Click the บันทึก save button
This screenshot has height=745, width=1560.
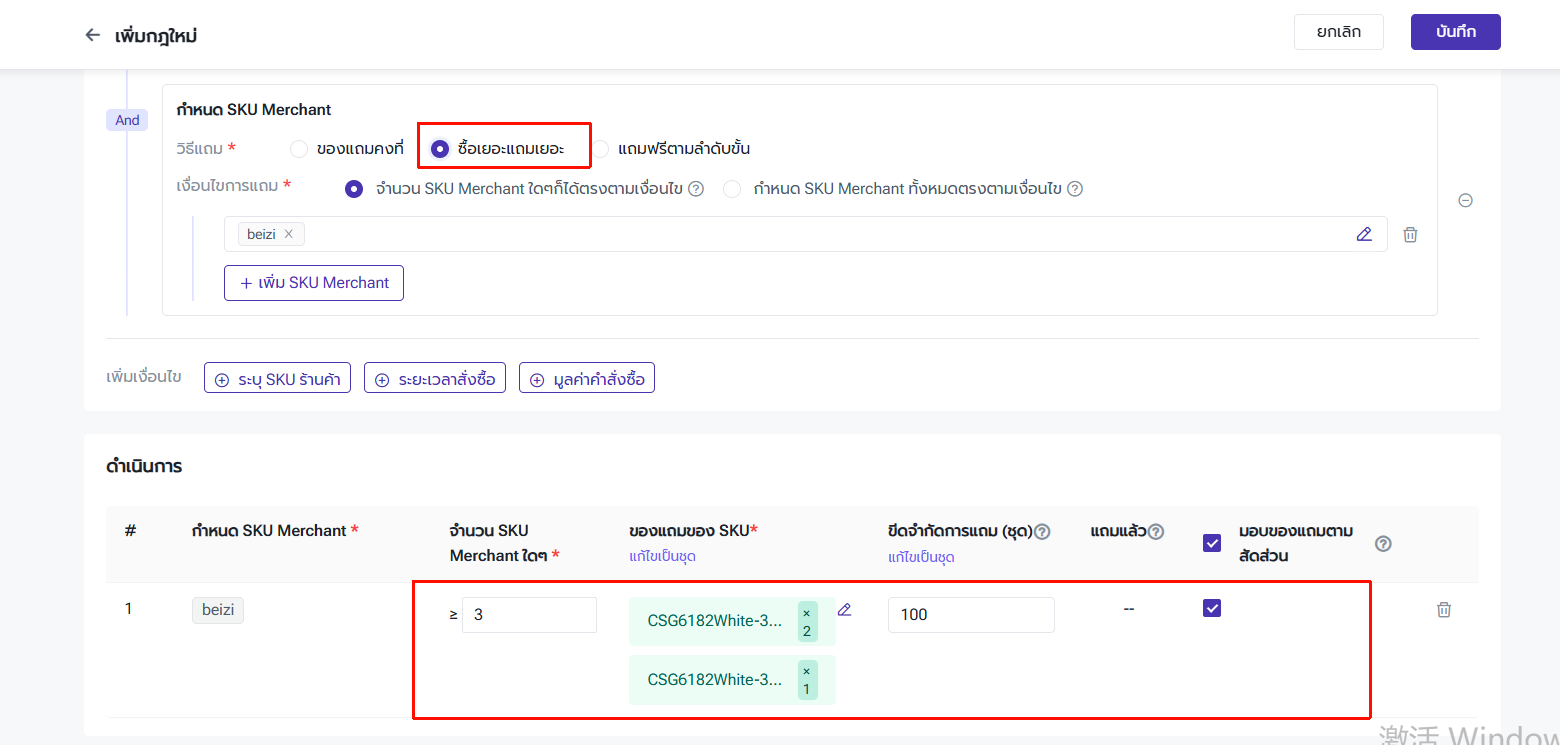pyautogui.click(x=1455, y=32)
